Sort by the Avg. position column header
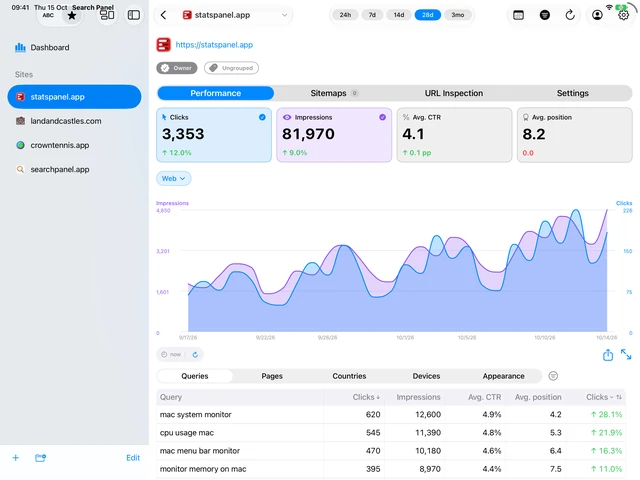 [538, 397]
